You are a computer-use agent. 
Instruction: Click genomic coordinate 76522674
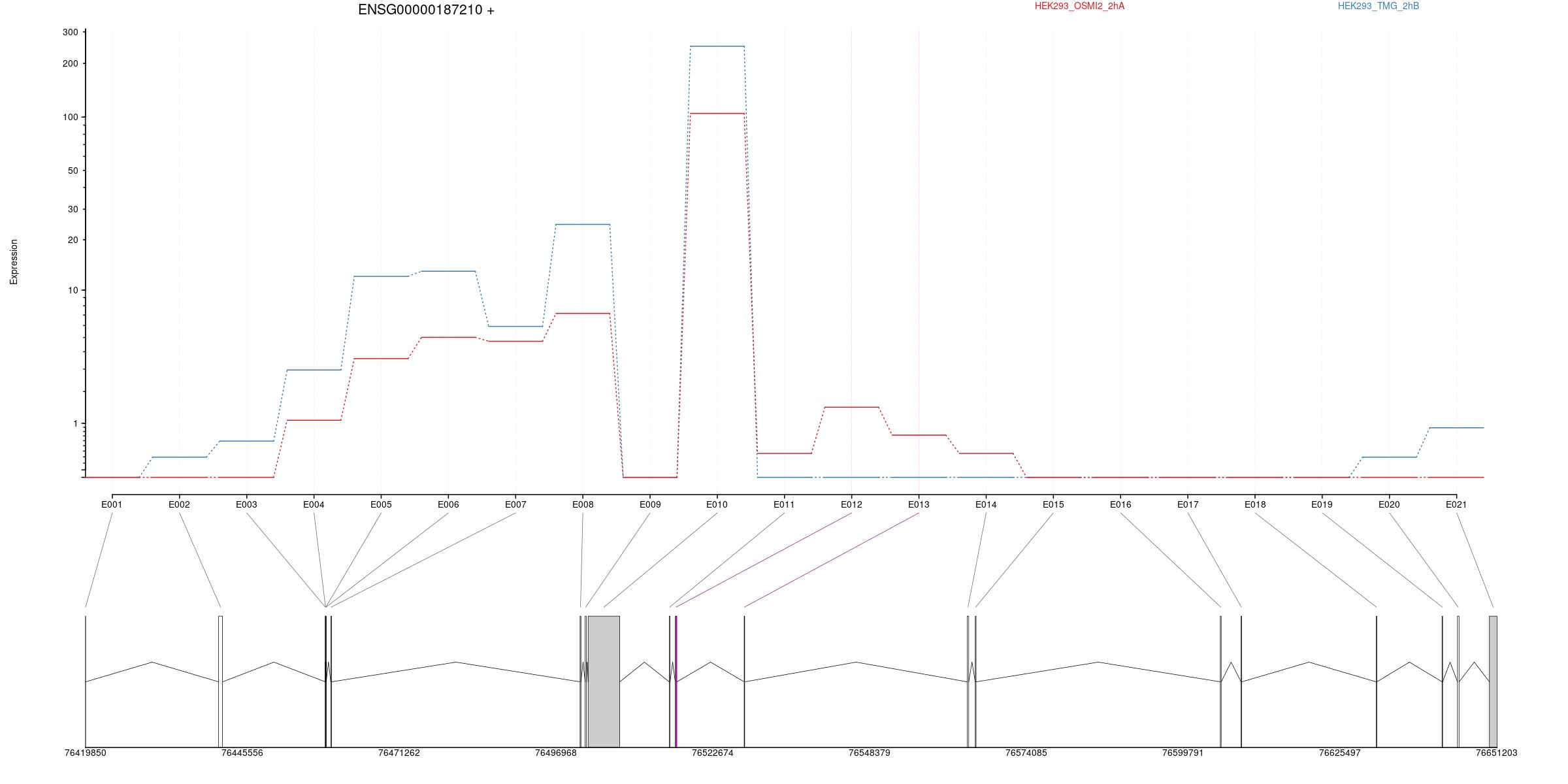[x=713, y=753]
